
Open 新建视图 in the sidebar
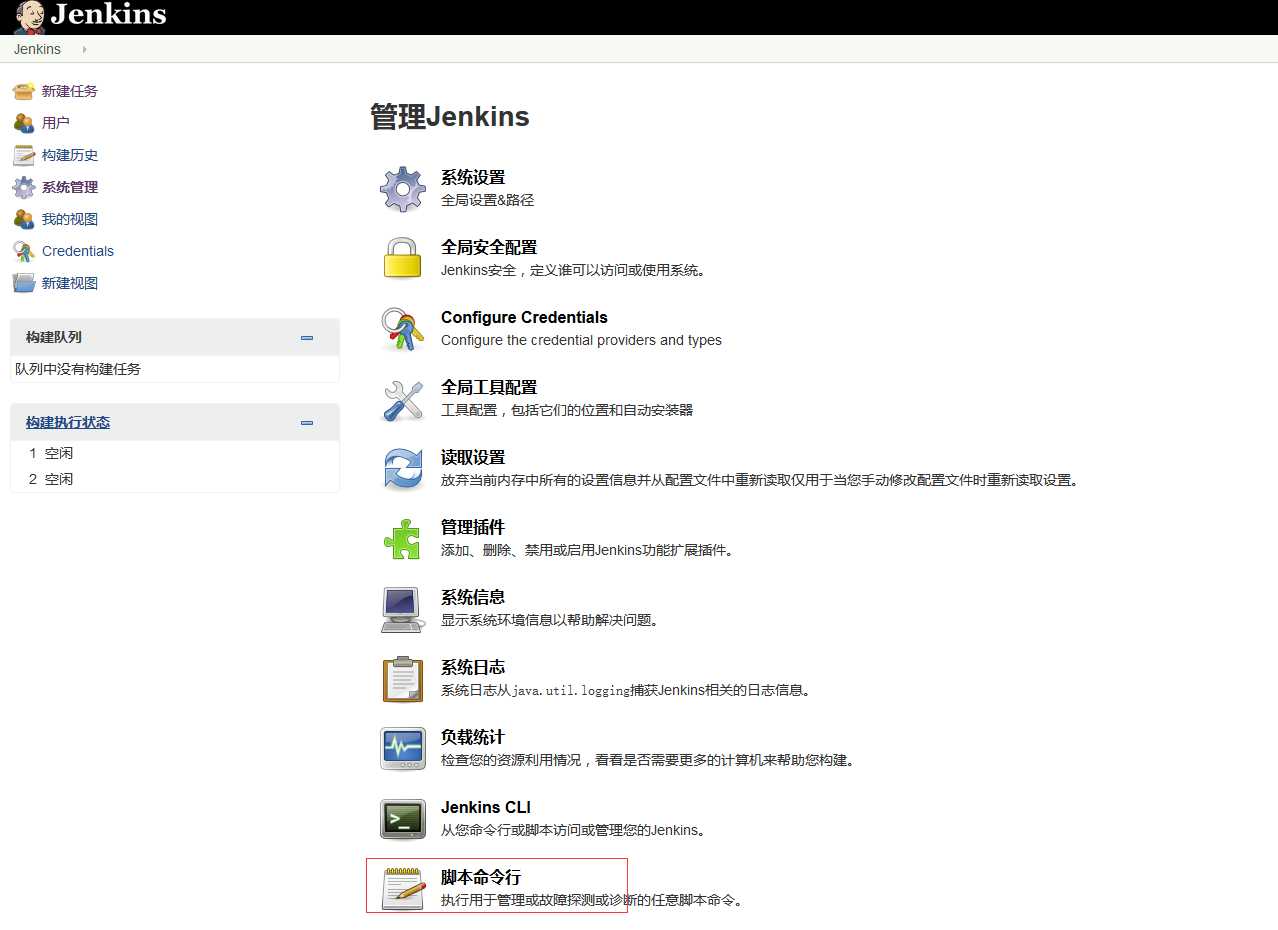[x=70, y=283]
